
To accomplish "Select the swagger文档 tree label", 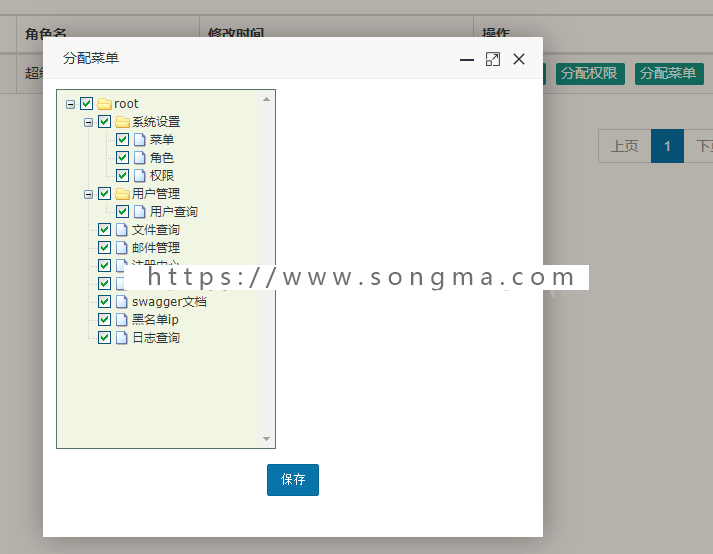I will (x=169, y=302).
